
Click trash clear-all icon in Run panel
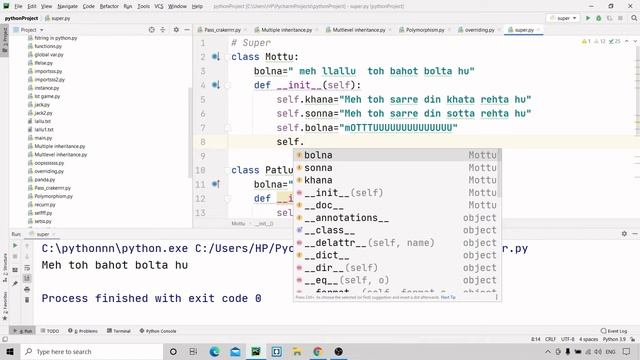click(27, 300)
